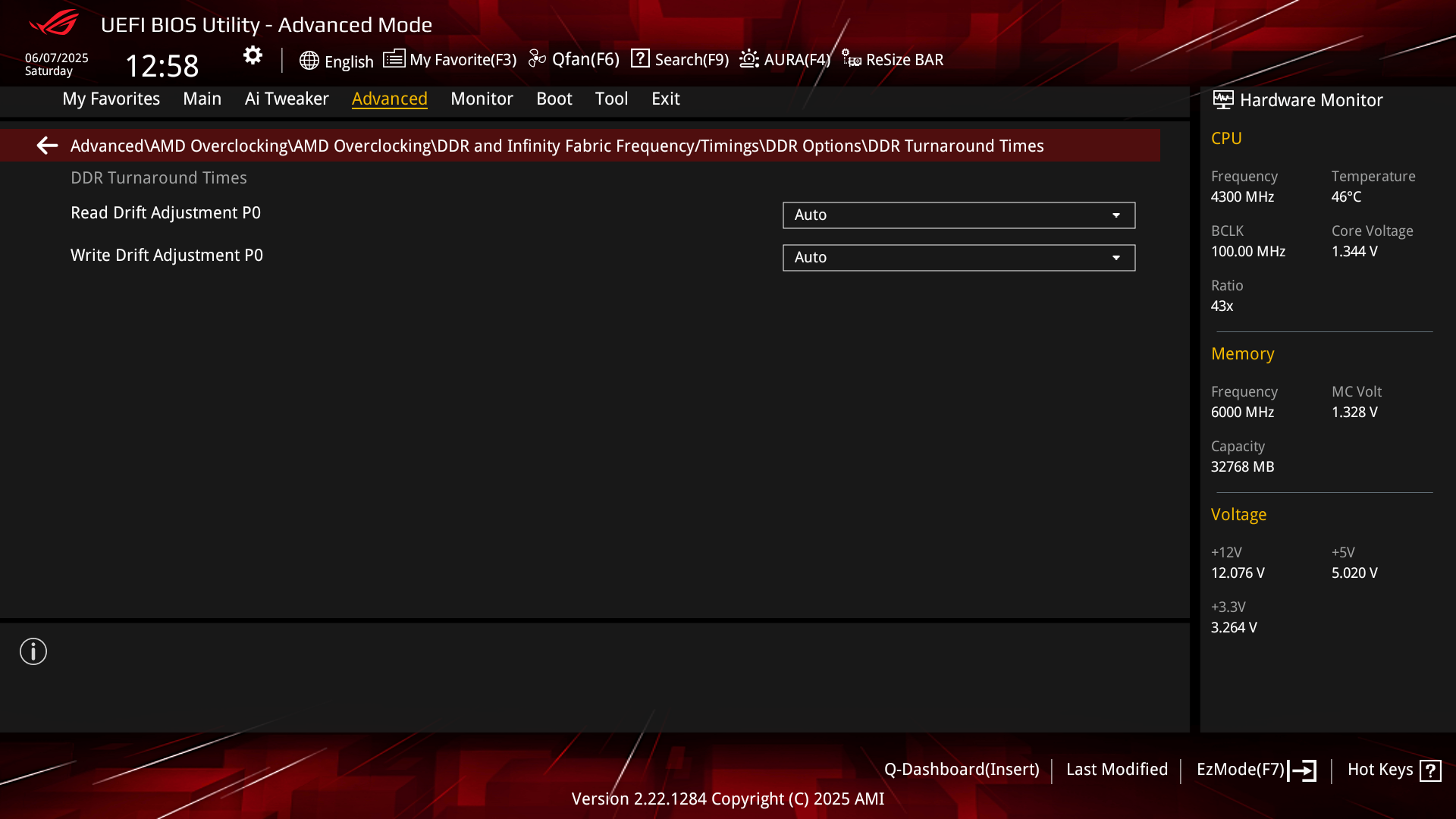Click +12V reading 12.076 V

pos(1238,573)
